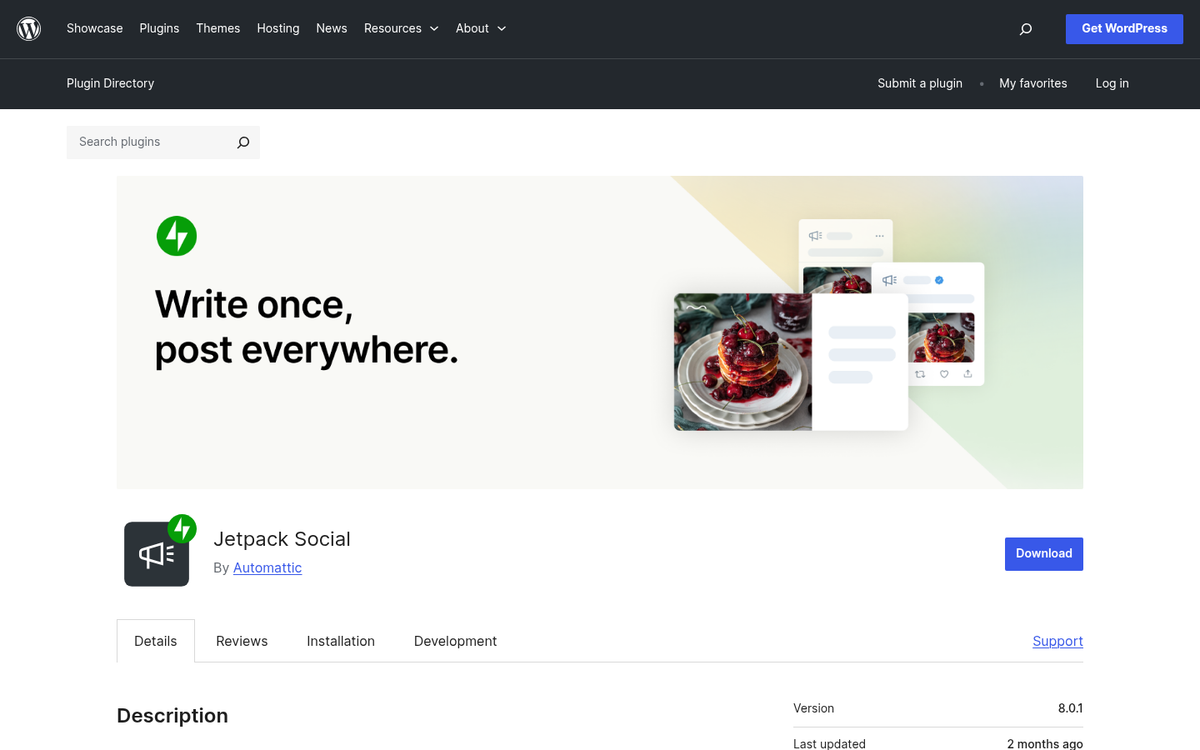Click the blue verified badge in the banner mockup
This screenshot has height=750, width=1200.
(939, 280)
